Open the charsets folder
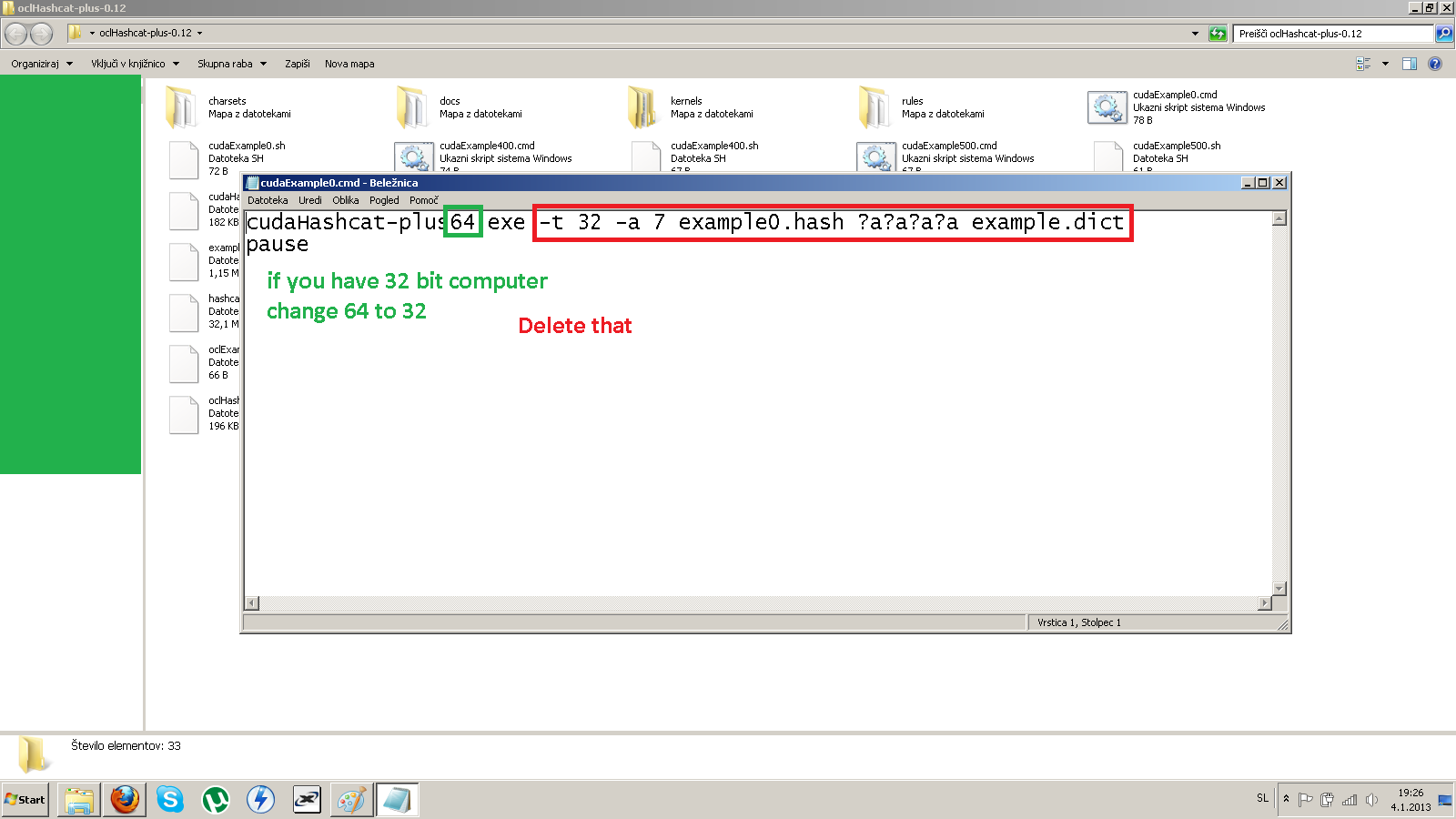This screenshot has height=819, width=1456. point(181,107)
